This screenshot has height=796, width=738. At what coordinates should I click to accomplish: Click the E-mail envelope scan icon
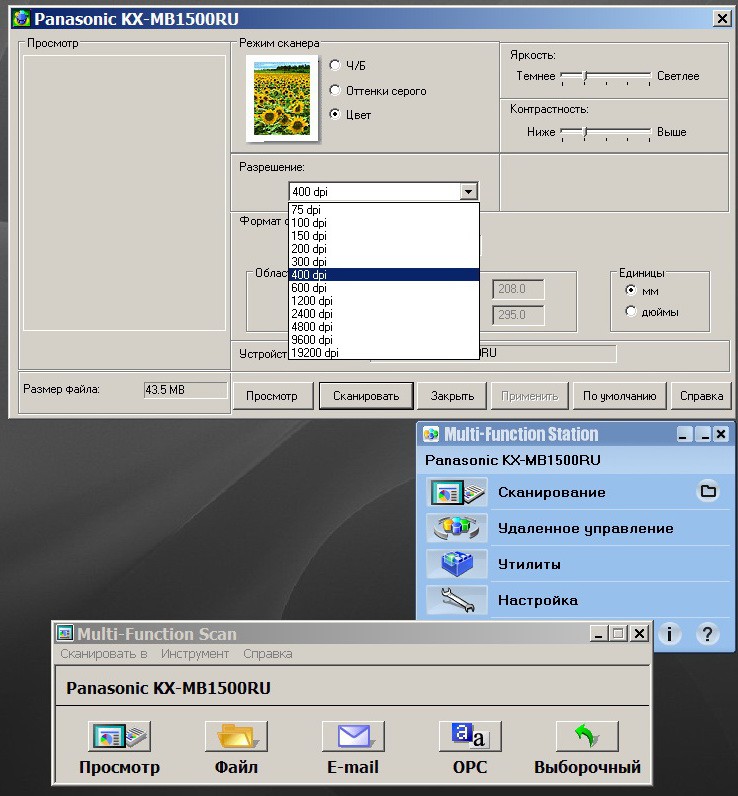(353, 736)
